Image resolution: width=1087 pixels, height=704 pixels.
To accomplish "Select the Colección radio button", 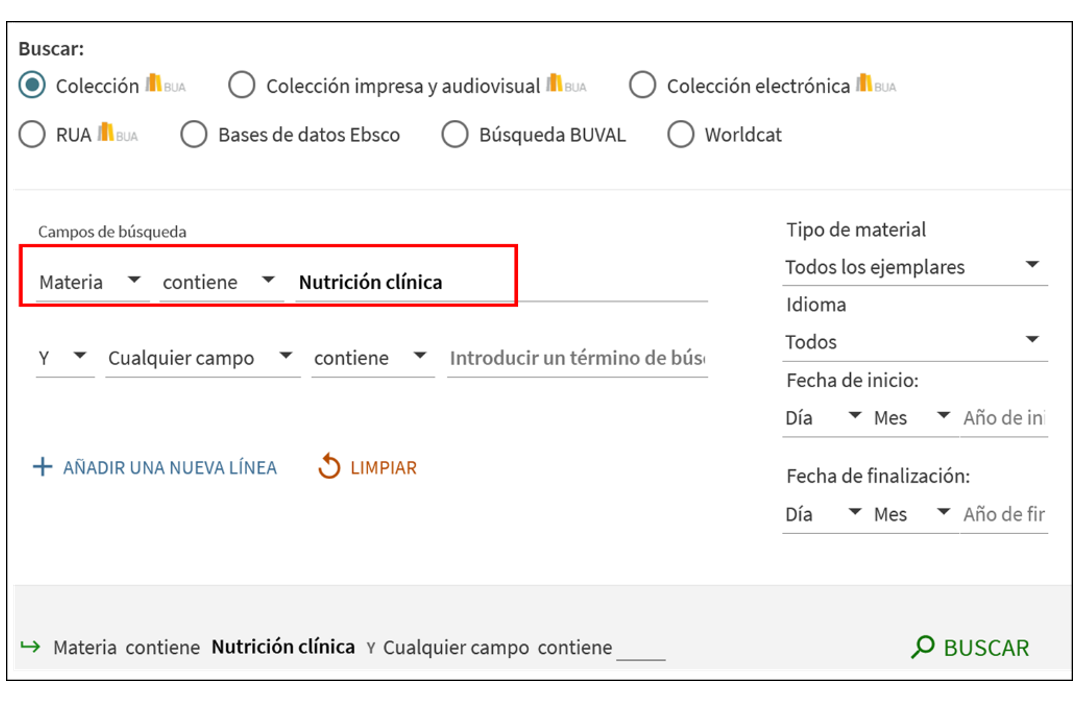I will tap(33, 85).
